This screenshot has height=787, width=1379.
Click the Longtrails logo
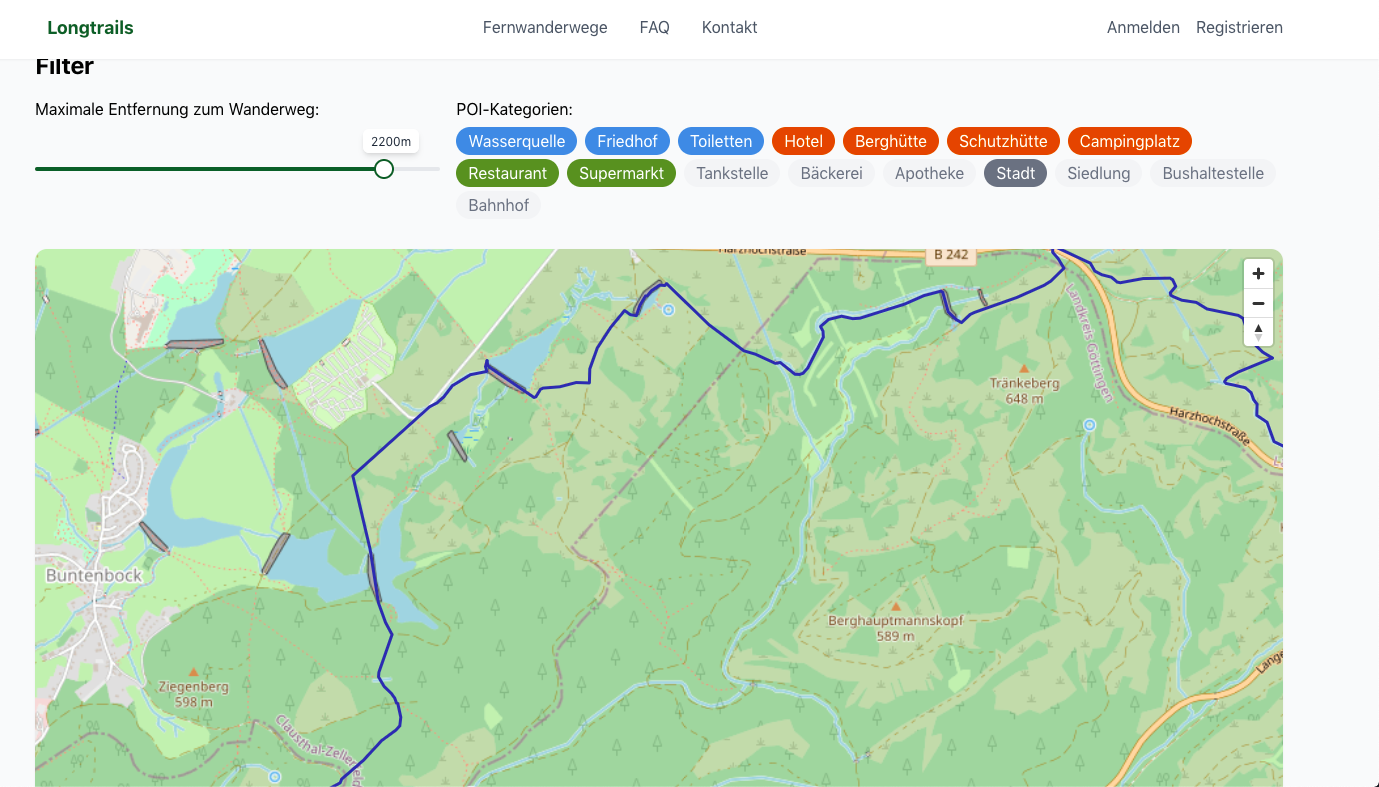point(90,28)
